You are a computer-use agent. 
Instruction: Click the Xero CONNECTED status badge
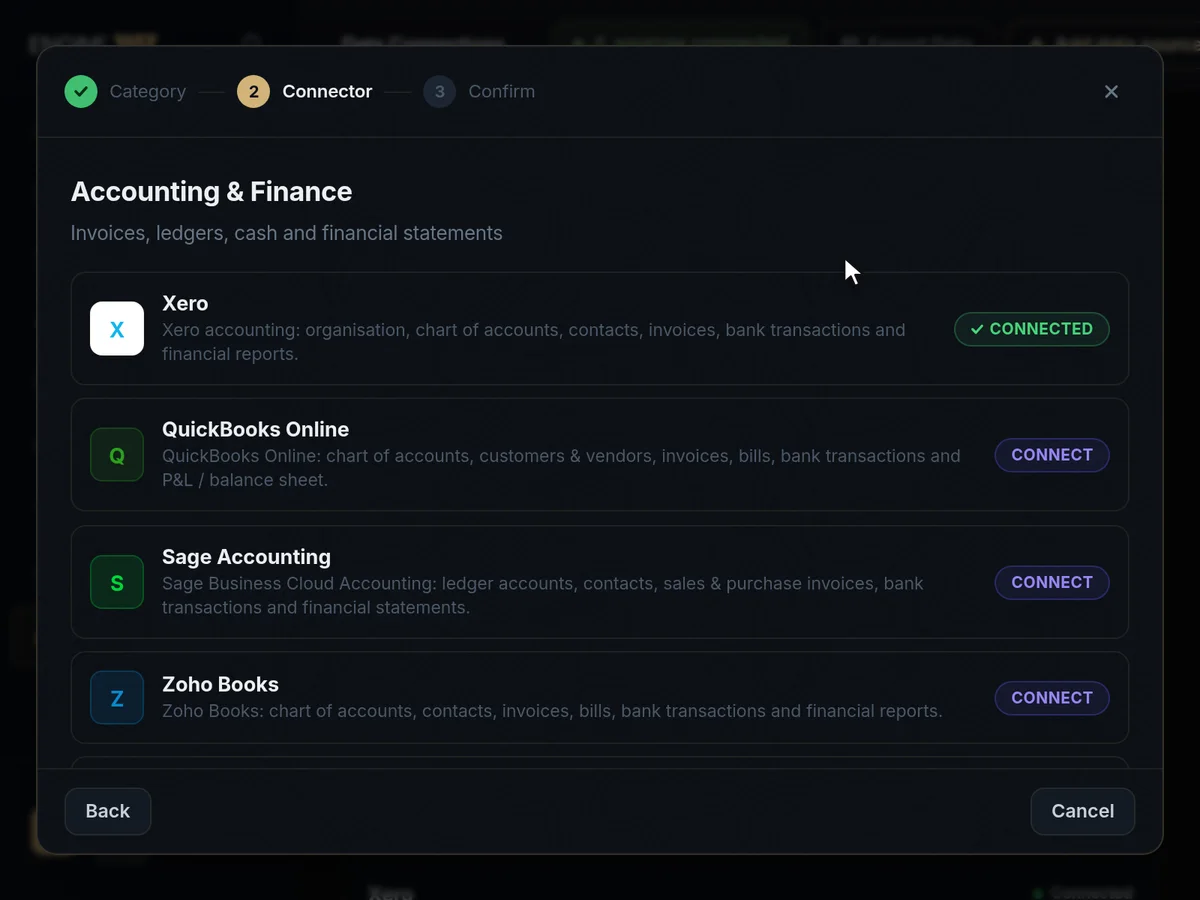tap(1032, 329)
